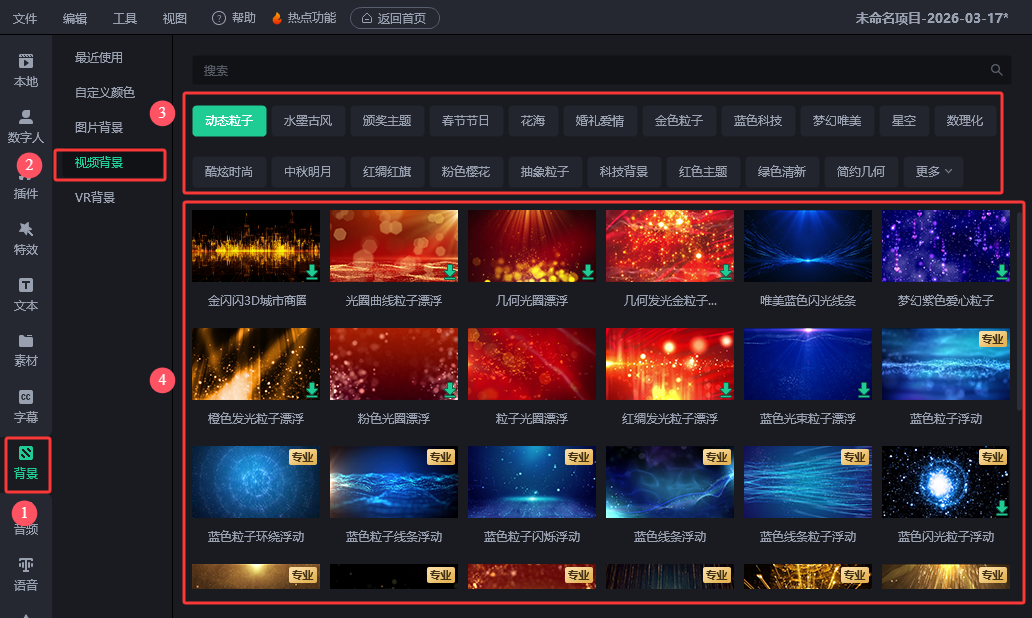The width and height of the screenshot is (1032, 618).
Task: Open the 本地 local media panel
Action: pyautogui.click(x=26, y=70)
